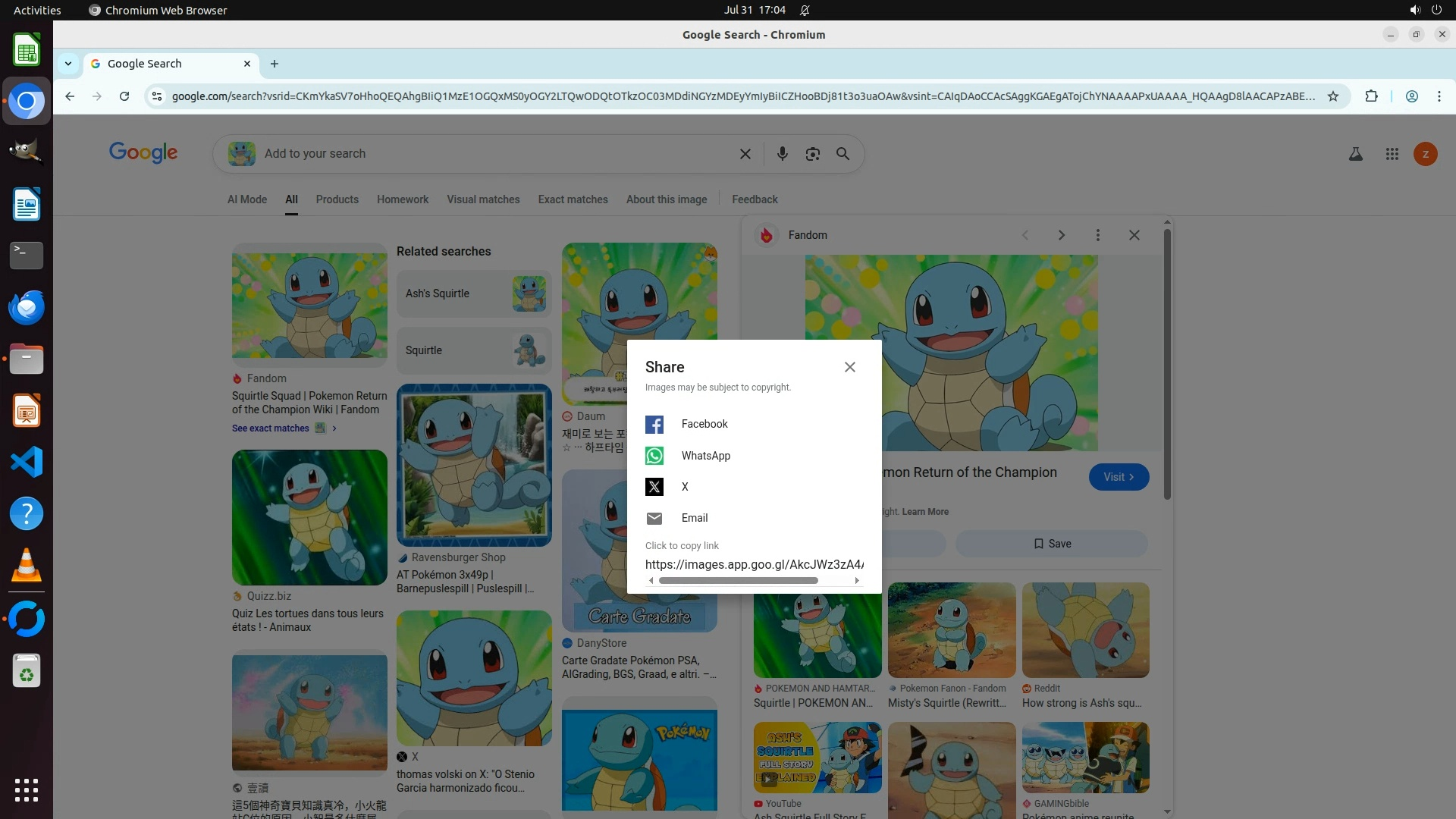Viewport: 1456px width, 819px height.
Task: Share the image on X
Action: click(x=654, y=487)
